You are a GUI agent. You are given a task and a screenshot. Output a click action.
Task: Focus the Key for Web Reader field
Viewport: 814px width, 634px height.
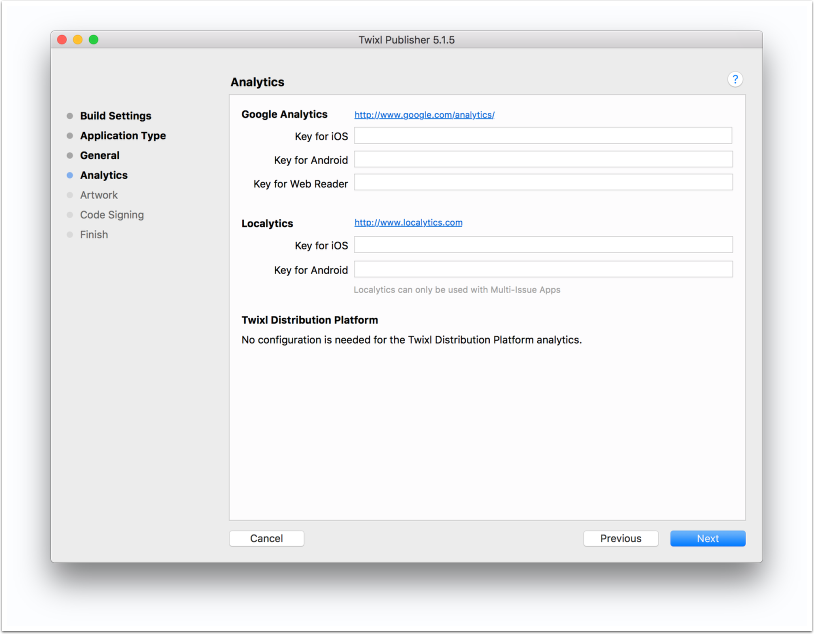tap(543, 183)
